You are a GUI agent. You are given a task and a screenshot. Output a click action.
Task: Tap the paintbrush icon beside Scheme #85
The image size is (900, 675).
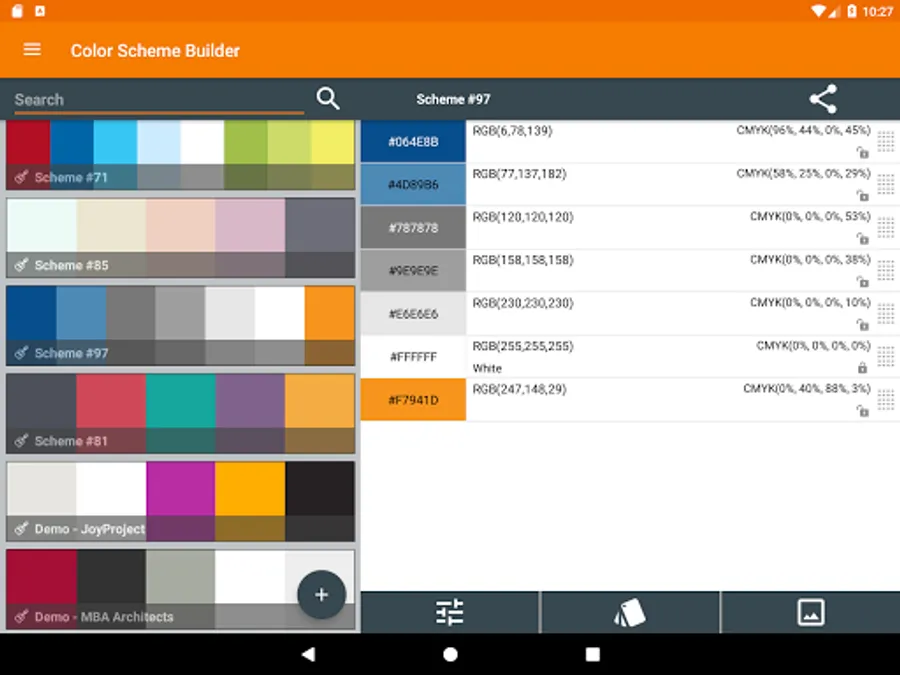point(19,265)
